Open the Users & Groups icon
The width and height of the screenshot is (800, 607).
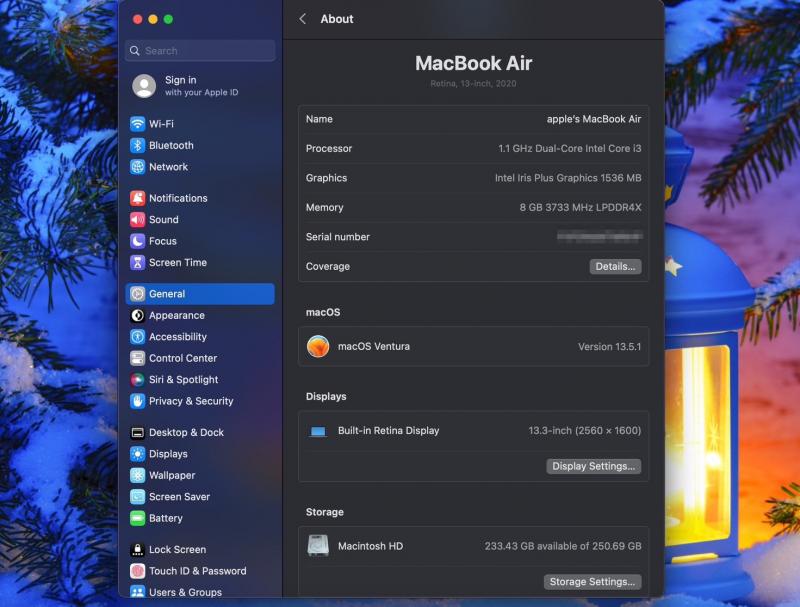tap(137, 592)
